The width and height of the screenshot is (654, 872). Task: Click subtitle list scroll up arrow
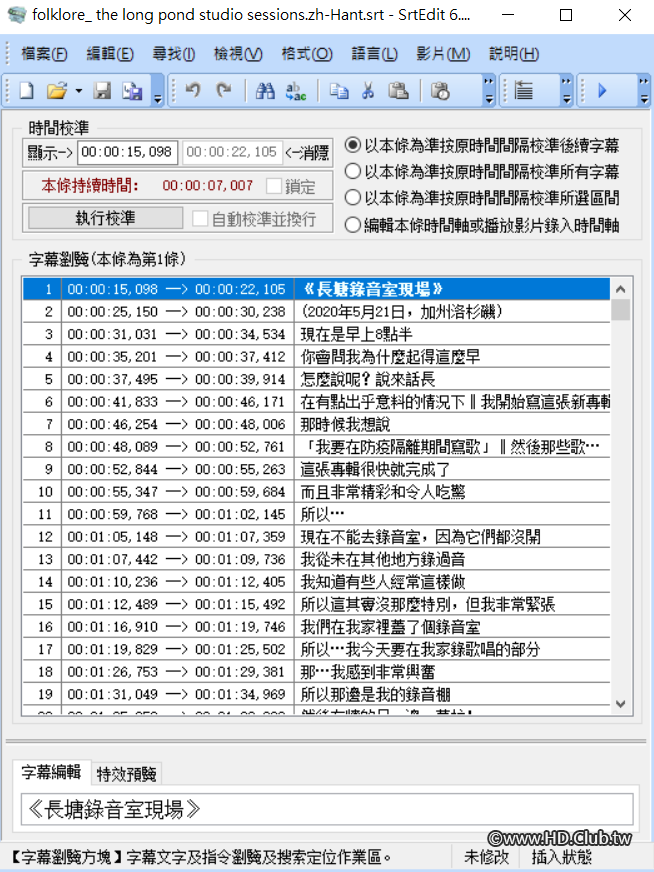click(x=621, y=289)
